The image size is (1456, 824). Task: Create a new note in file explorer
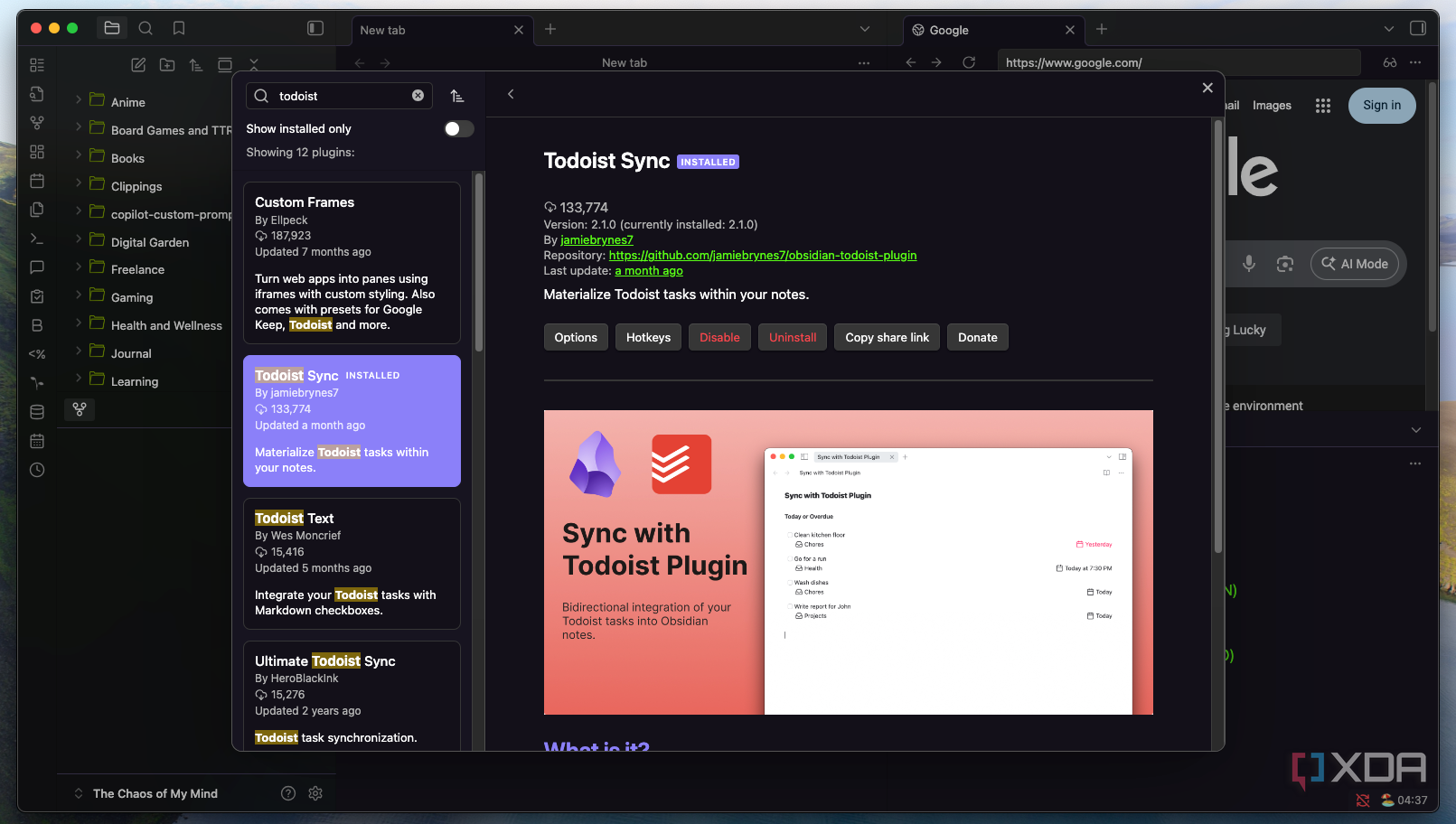[x=138, y=65]
